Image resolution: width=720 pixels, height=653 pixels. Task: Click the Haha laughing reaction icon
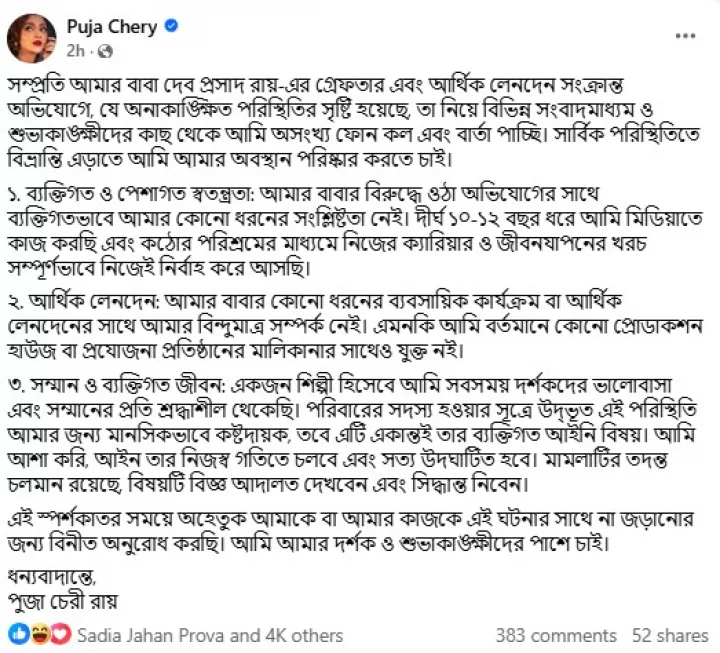click(40, 634)
